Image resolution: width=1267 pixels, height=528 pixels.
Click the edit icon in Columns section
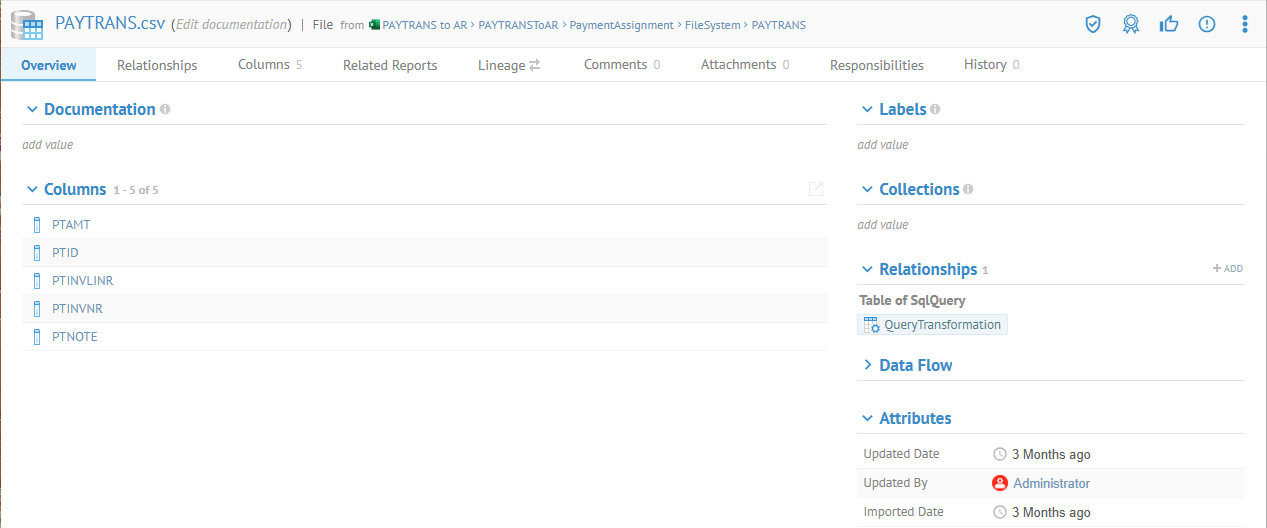point(816,189)
